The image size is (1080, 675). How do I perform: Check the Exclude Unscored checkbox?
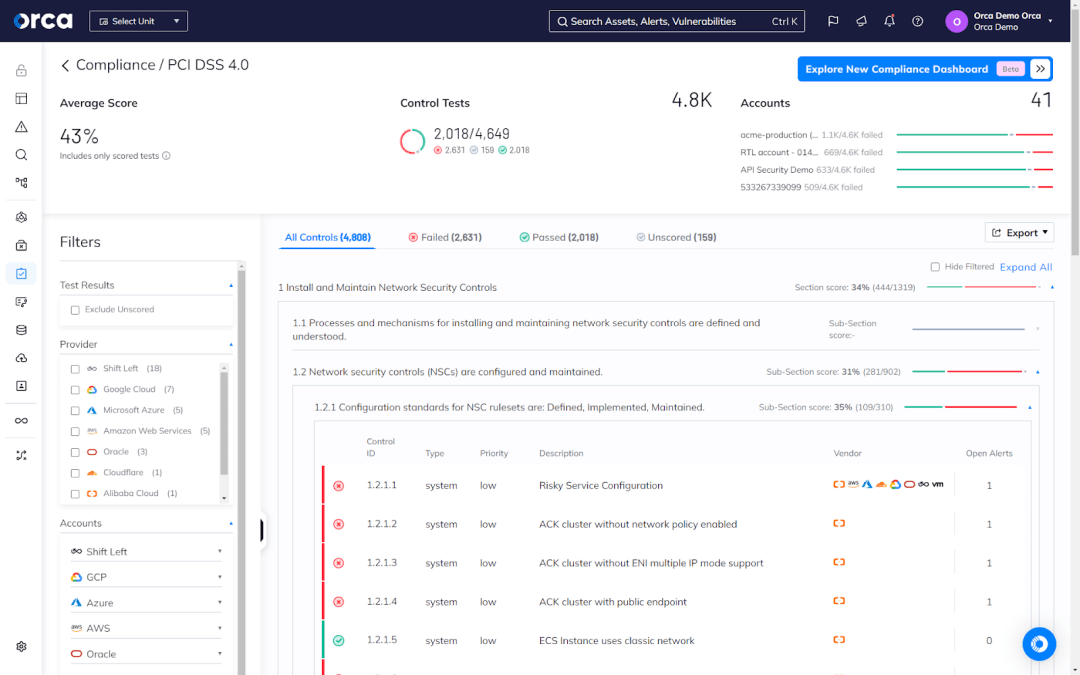[x=75, y=310]
